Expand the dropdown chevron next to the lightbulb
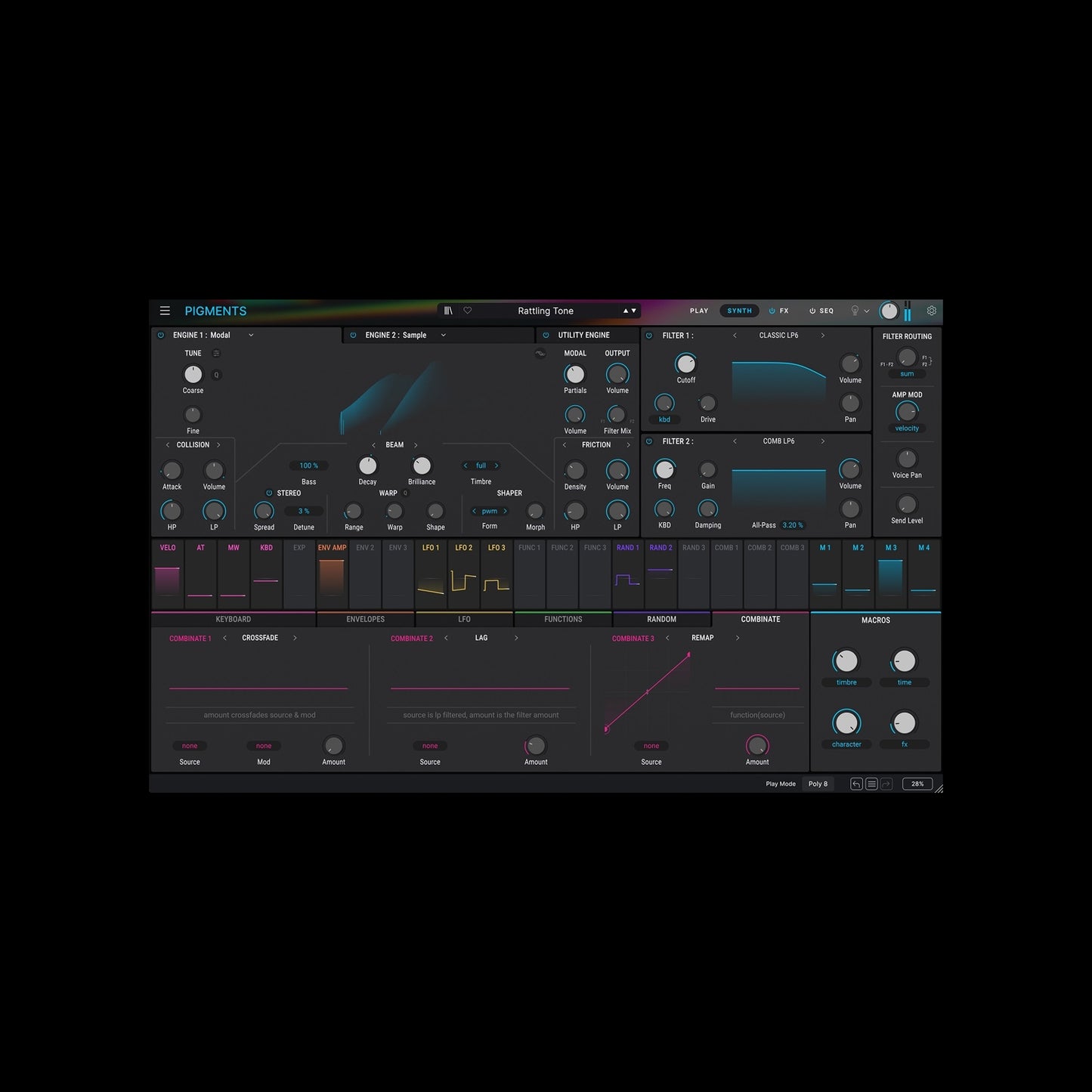 tap(867, 311)
